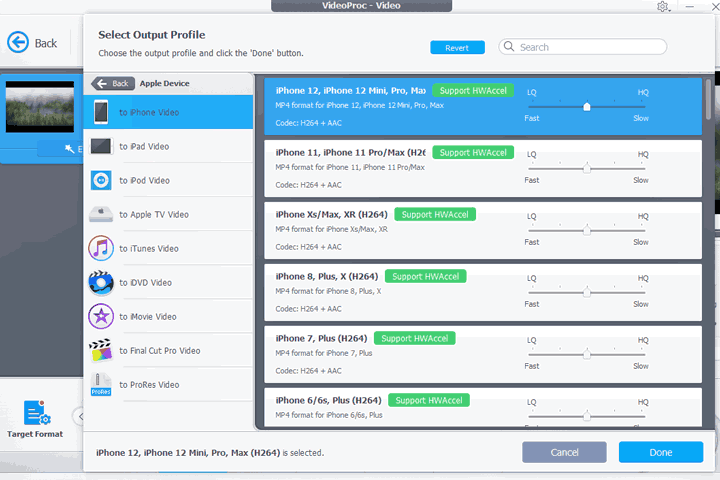
Task: Select the to Apple TV Video category
Action: (x=153, y=214)
